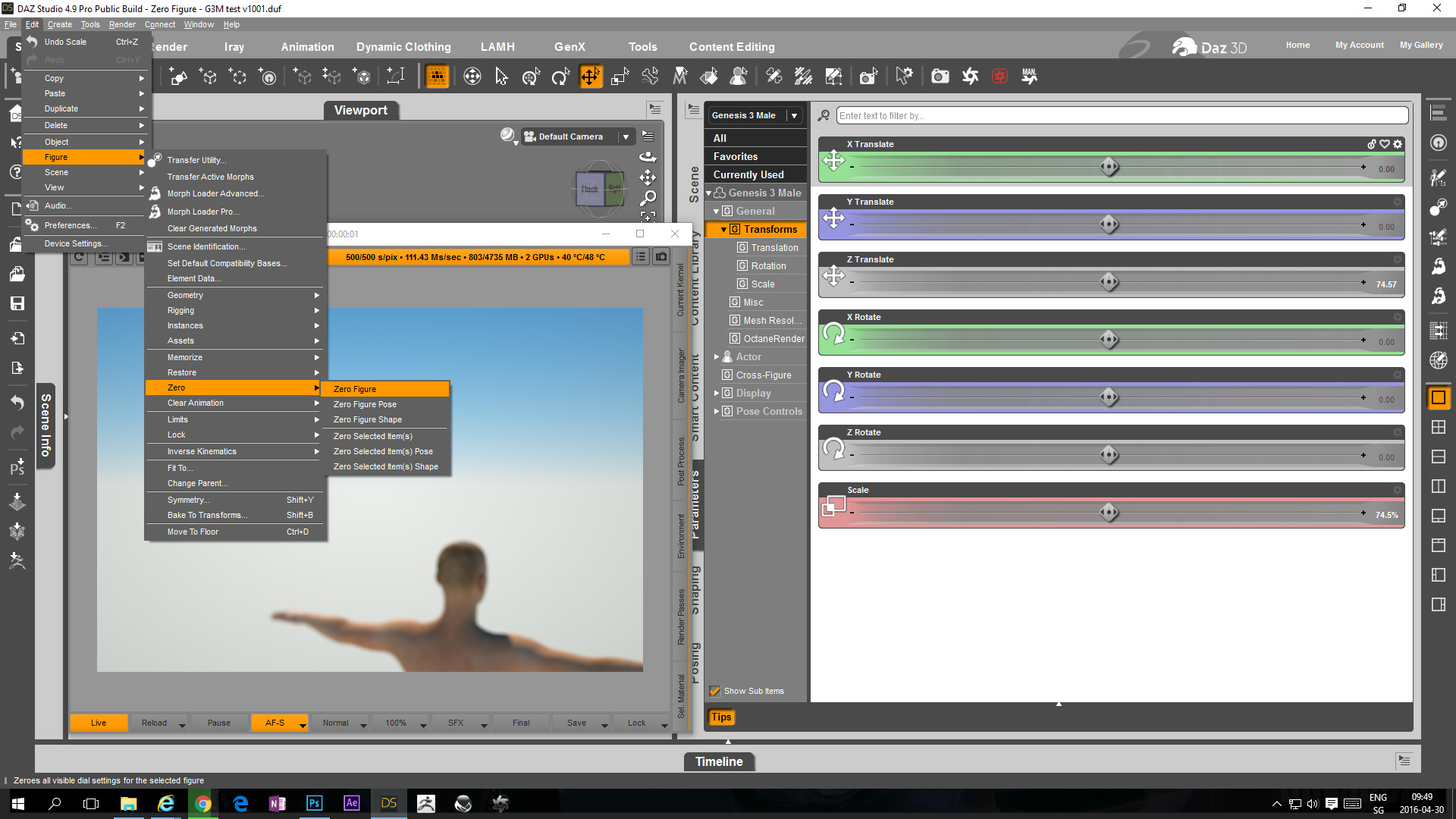This screenshot has width=1456, height=819.
Task: Toggle lock icon on X Translate
Action: pos(1371,144)
